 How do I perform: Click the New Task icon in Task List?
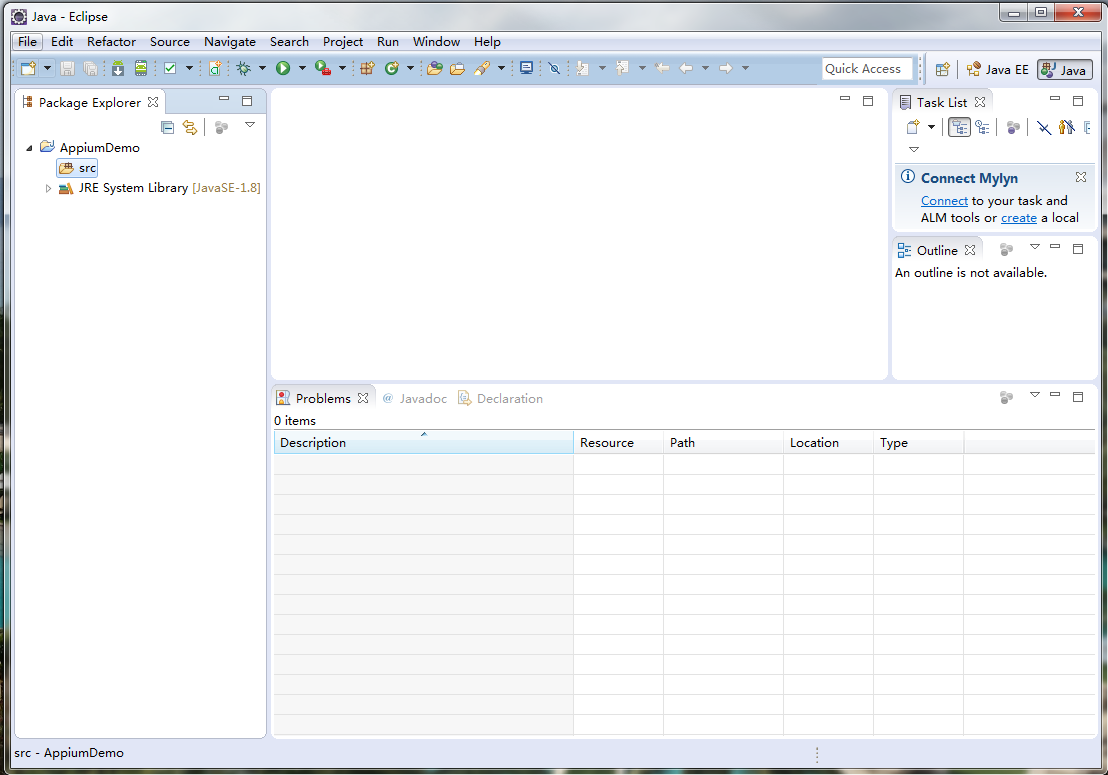tap(913, 127)
